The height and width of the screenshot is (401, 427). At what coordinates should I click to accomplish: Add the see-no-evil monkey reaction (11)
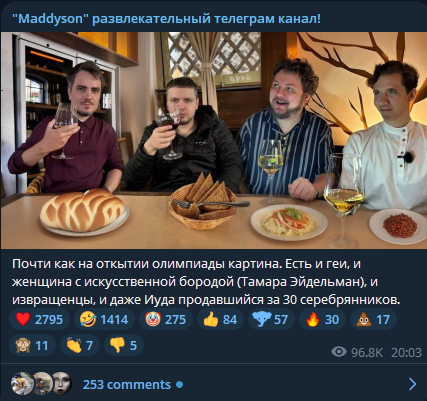click(32, 345)
